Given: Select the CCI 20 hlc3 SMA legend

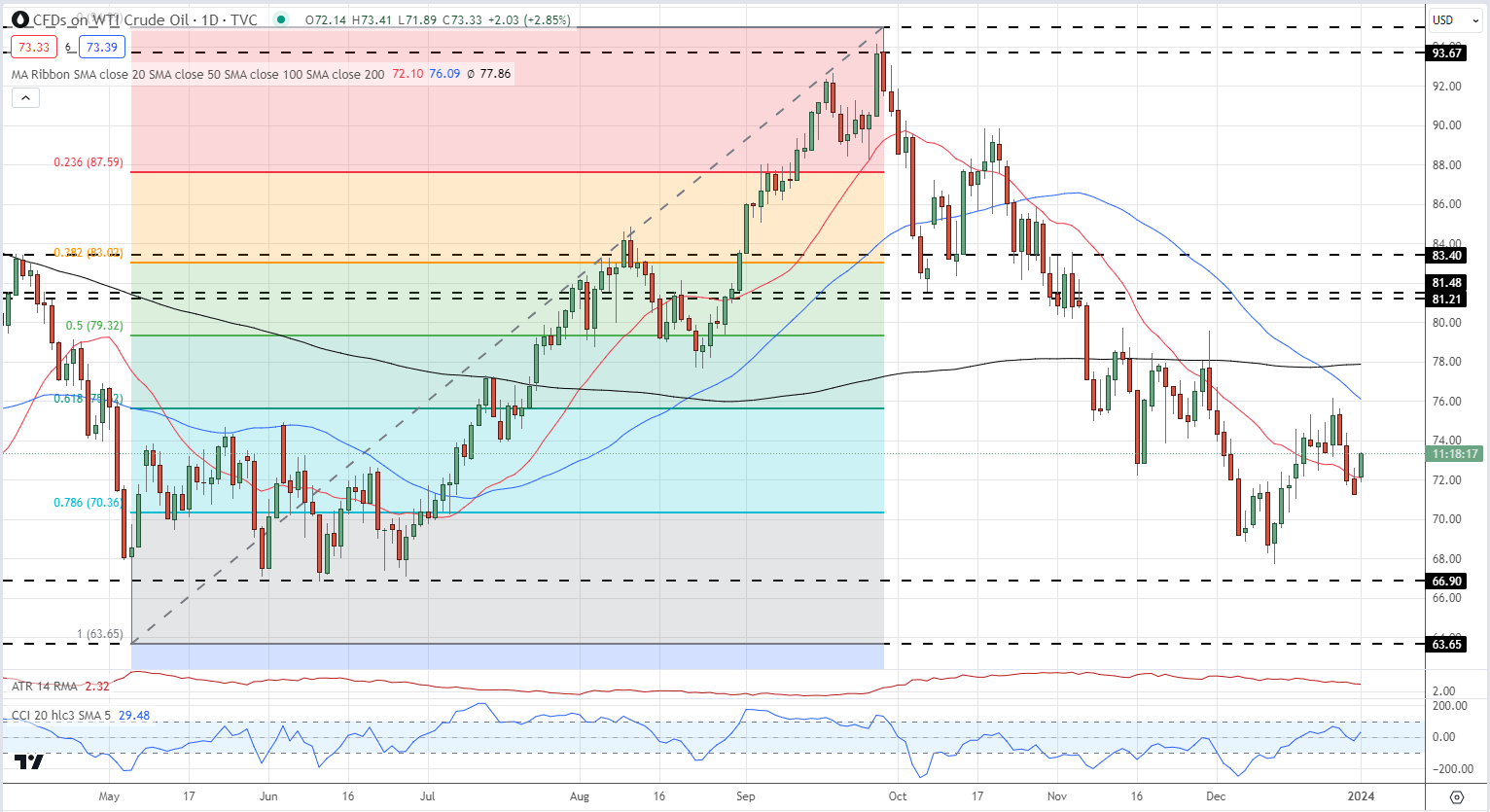Looking at the screenshot, I should [61, 716].
